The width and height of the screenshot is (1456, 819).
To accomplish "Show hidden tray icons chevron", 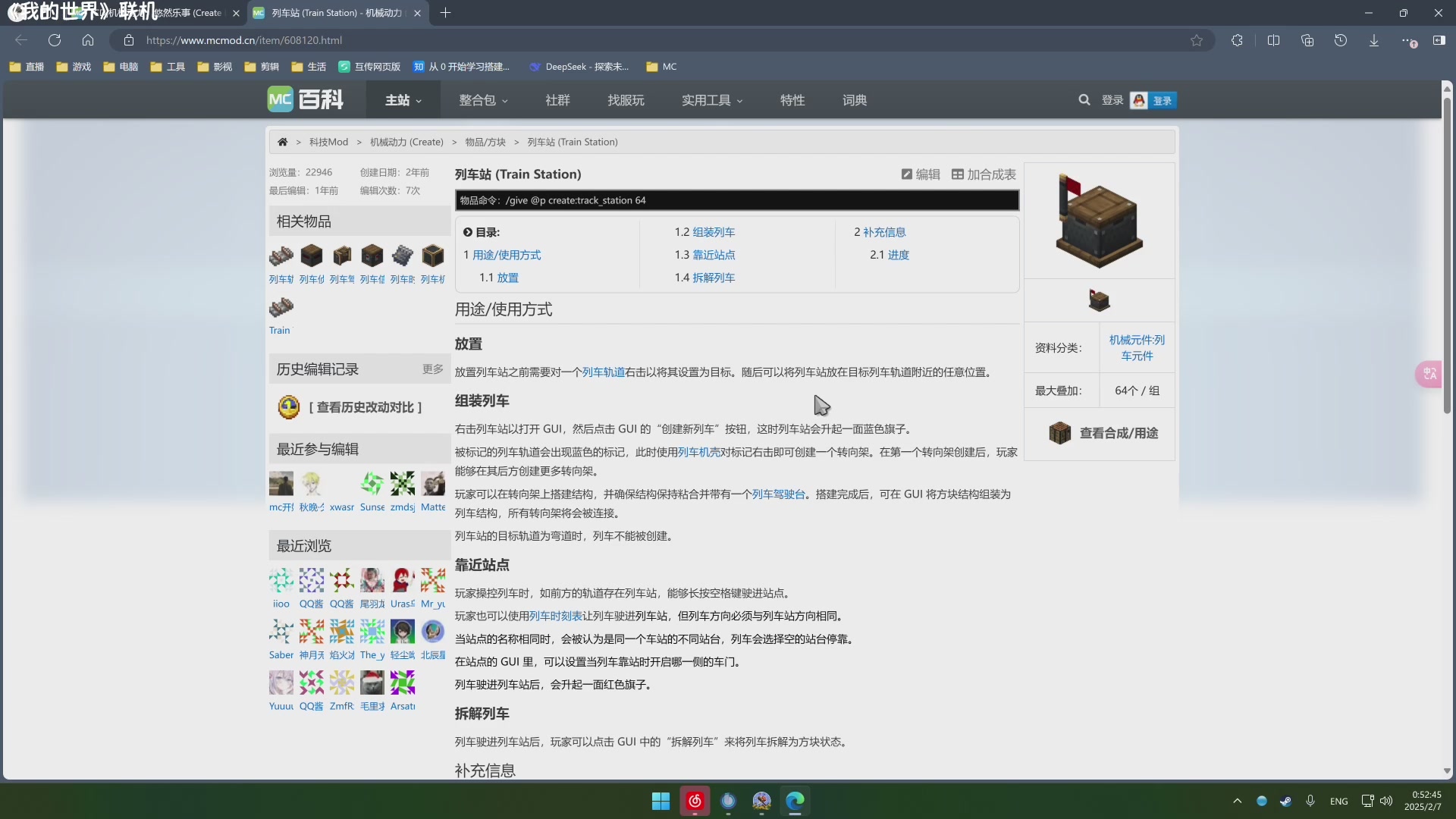I will [x=1238, y=801].
